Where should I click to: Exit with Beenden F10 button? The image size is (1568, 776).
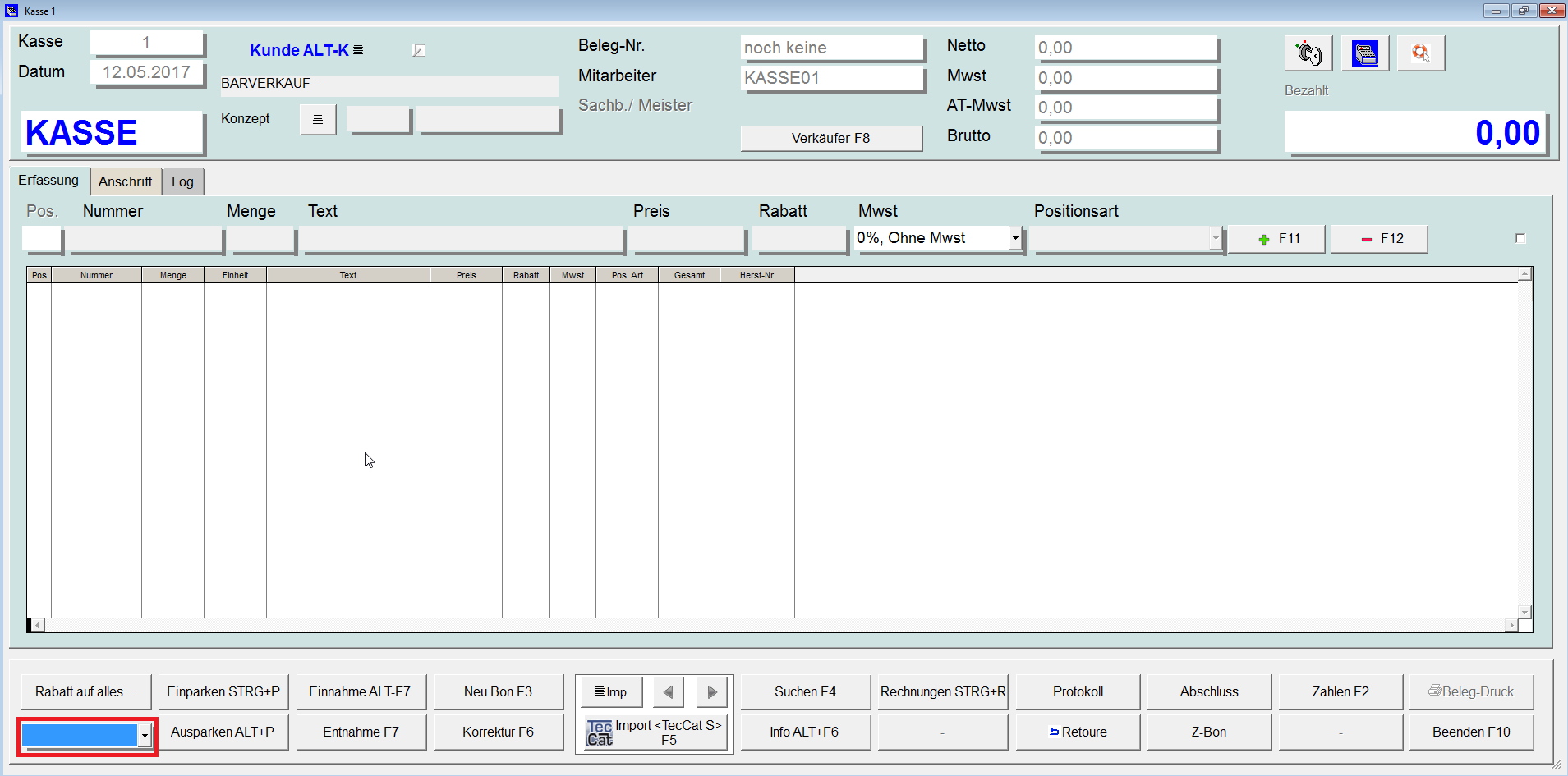(x=1471, y=732)
